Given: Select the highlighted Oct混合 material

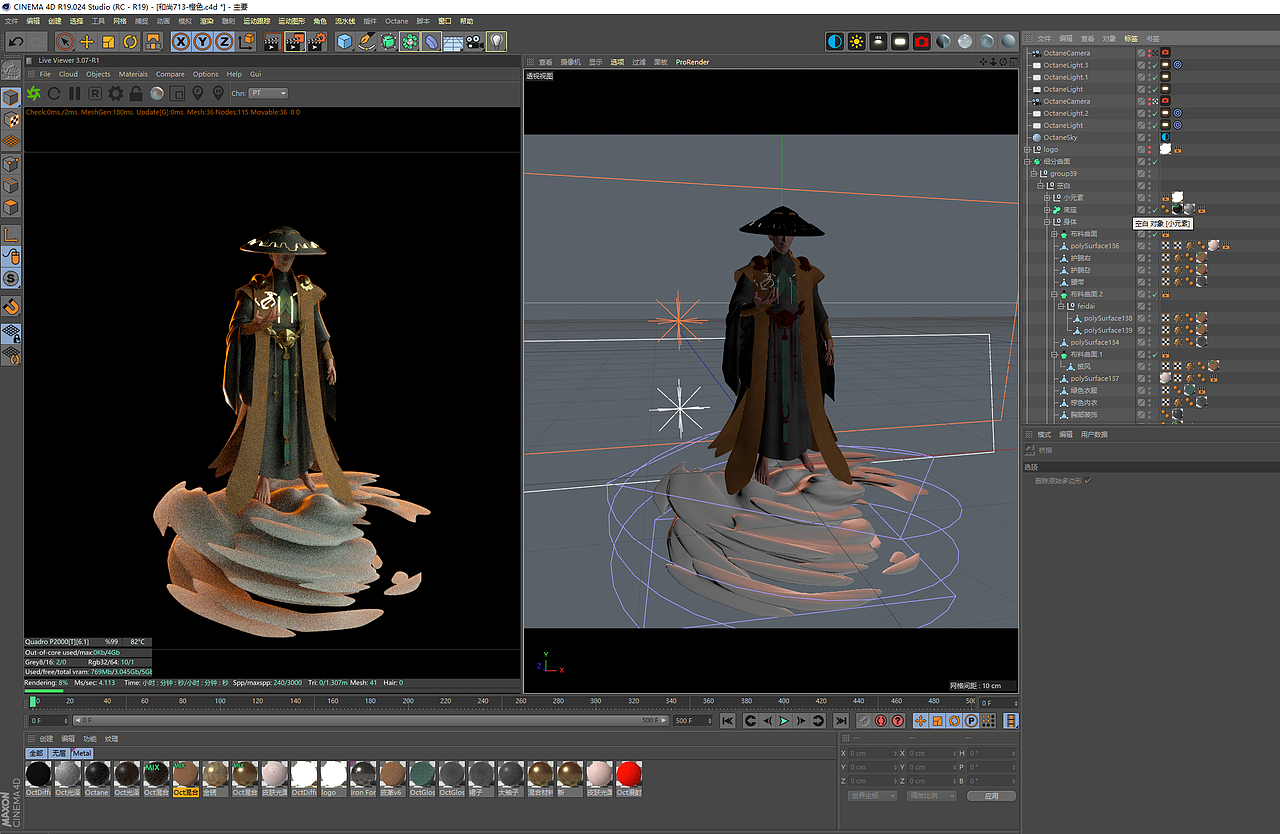Looking at the screenshot, I should tap(186, 778).
